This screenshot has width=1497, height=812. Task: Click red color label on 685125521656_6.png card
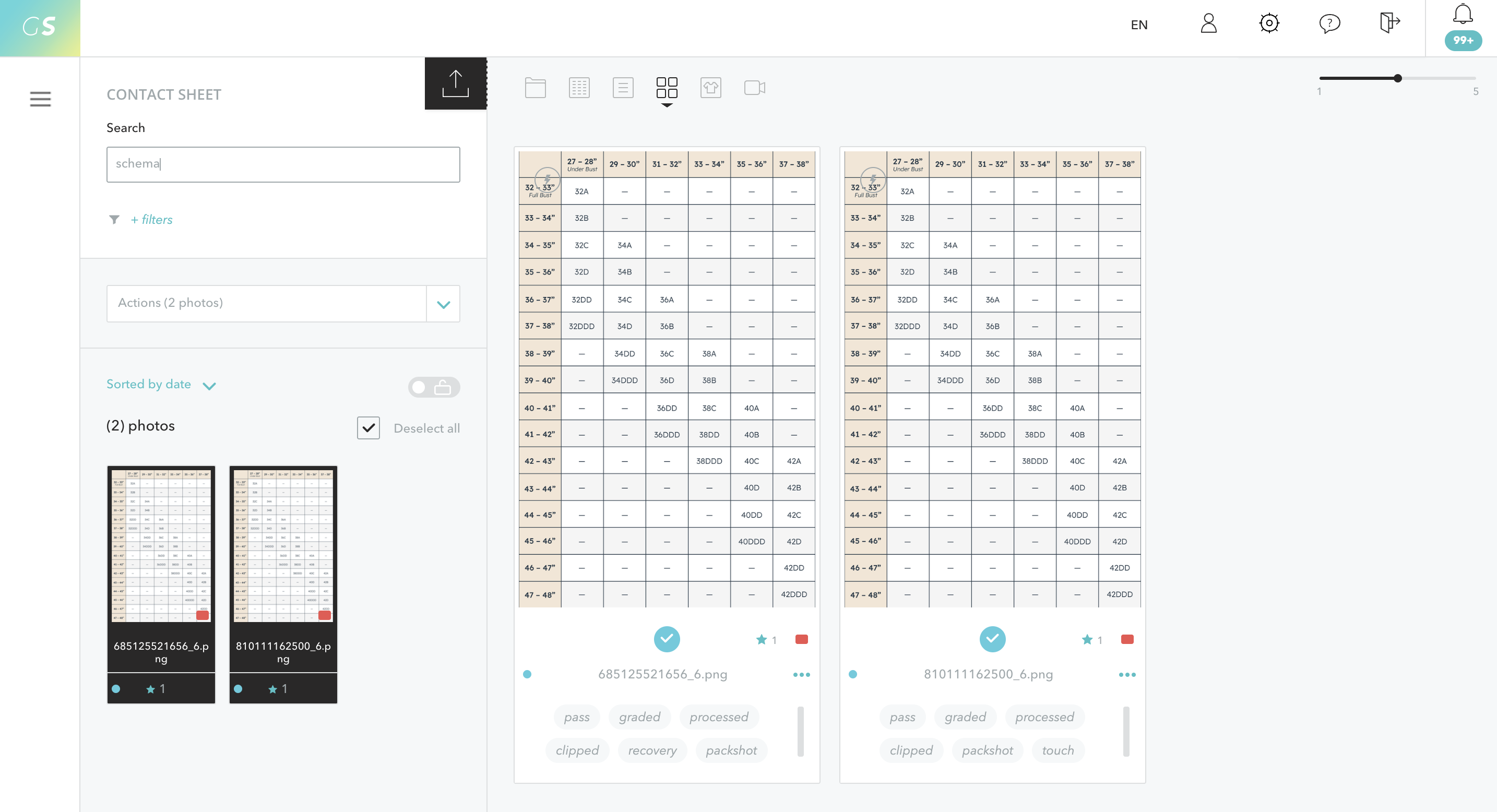tap(801, 639)
